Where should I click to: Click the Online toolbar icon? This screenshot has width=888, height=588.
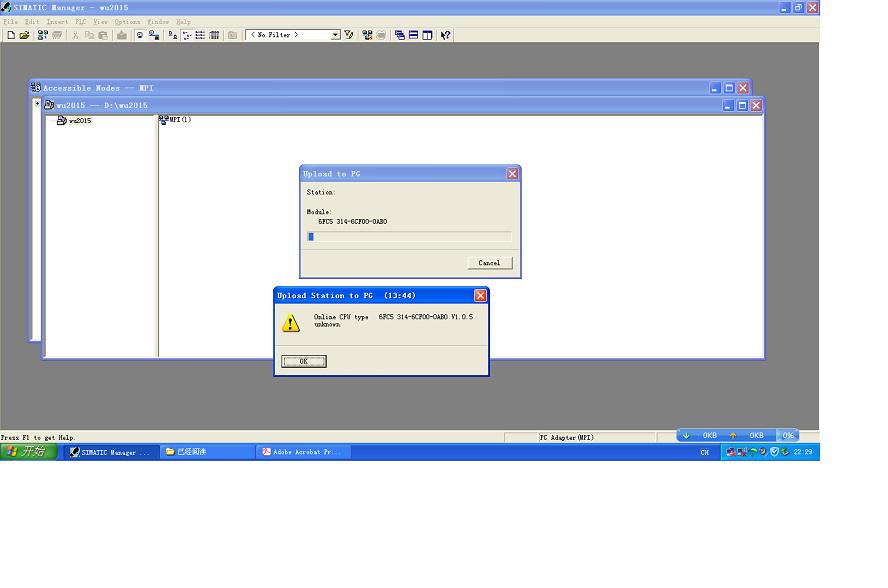point(140,35)
